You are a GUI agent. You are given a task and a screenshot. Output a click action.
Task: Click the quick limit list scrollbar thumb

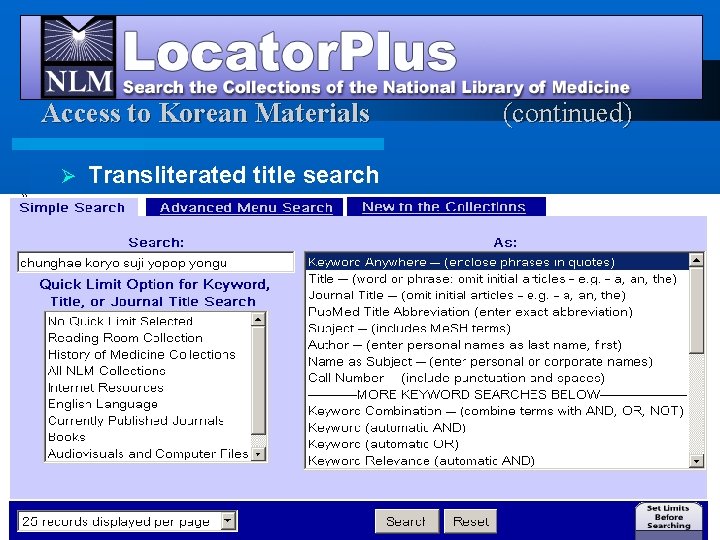coord(259,380)
